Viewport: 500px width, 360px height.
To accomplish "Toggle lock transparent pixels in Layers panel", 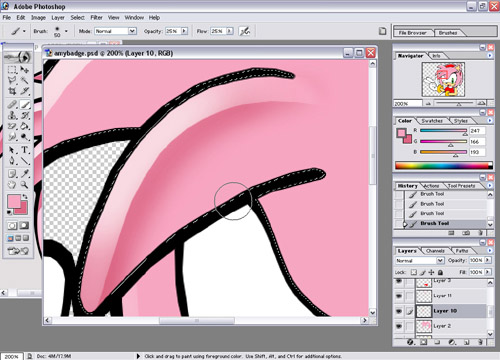I will (414, 272).
